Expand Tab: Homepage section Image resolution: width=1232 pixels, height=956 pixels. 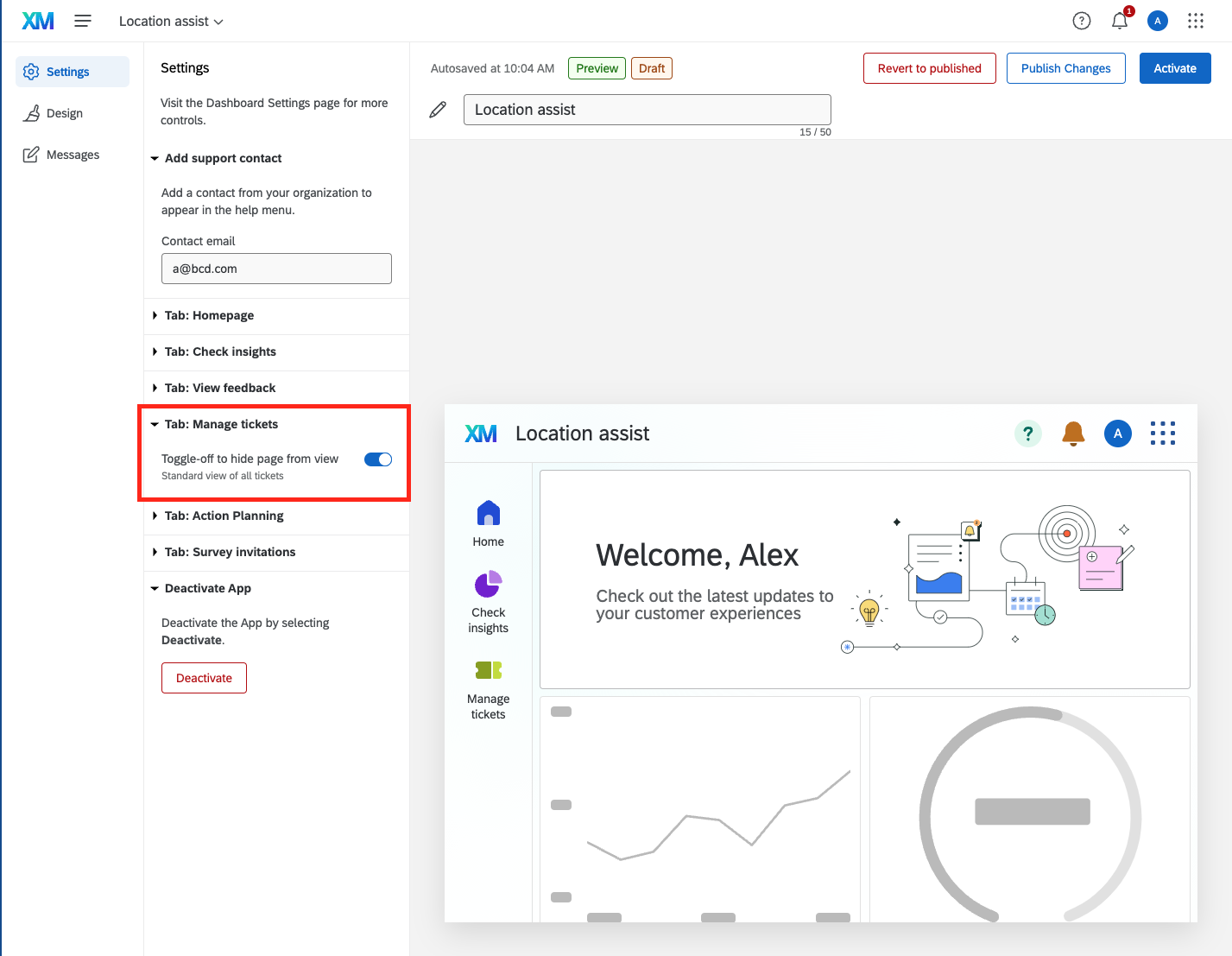pos(276,315)
